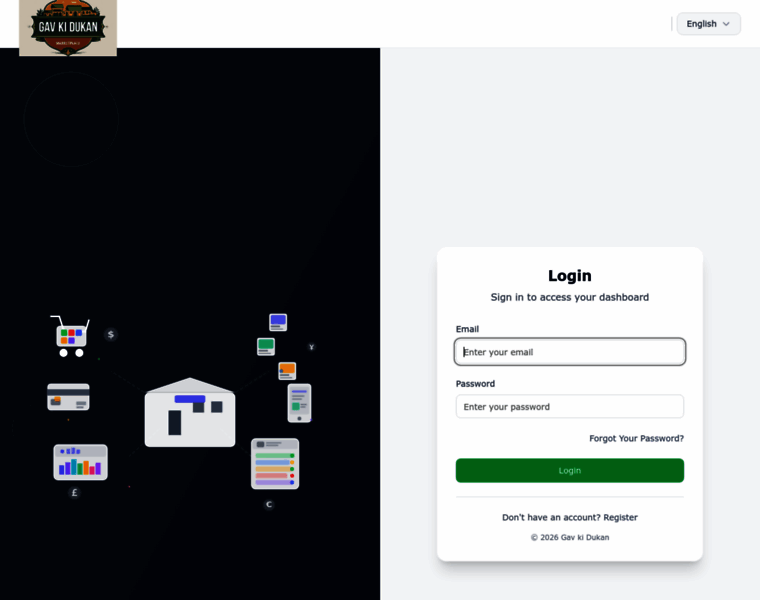
Task: Click the pound sign coin icon
Action: coord(74,492)
